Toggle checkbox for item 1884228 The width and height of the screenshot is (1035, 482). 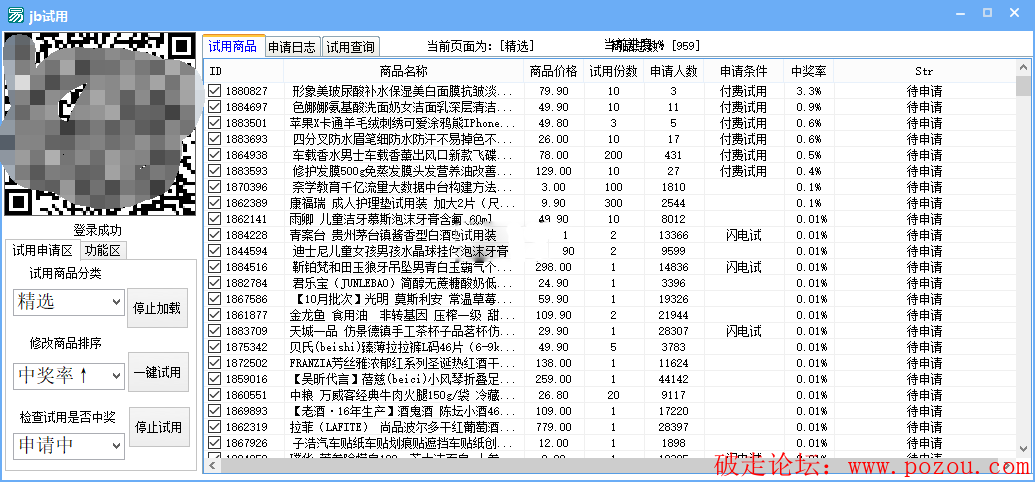point(215,235)
